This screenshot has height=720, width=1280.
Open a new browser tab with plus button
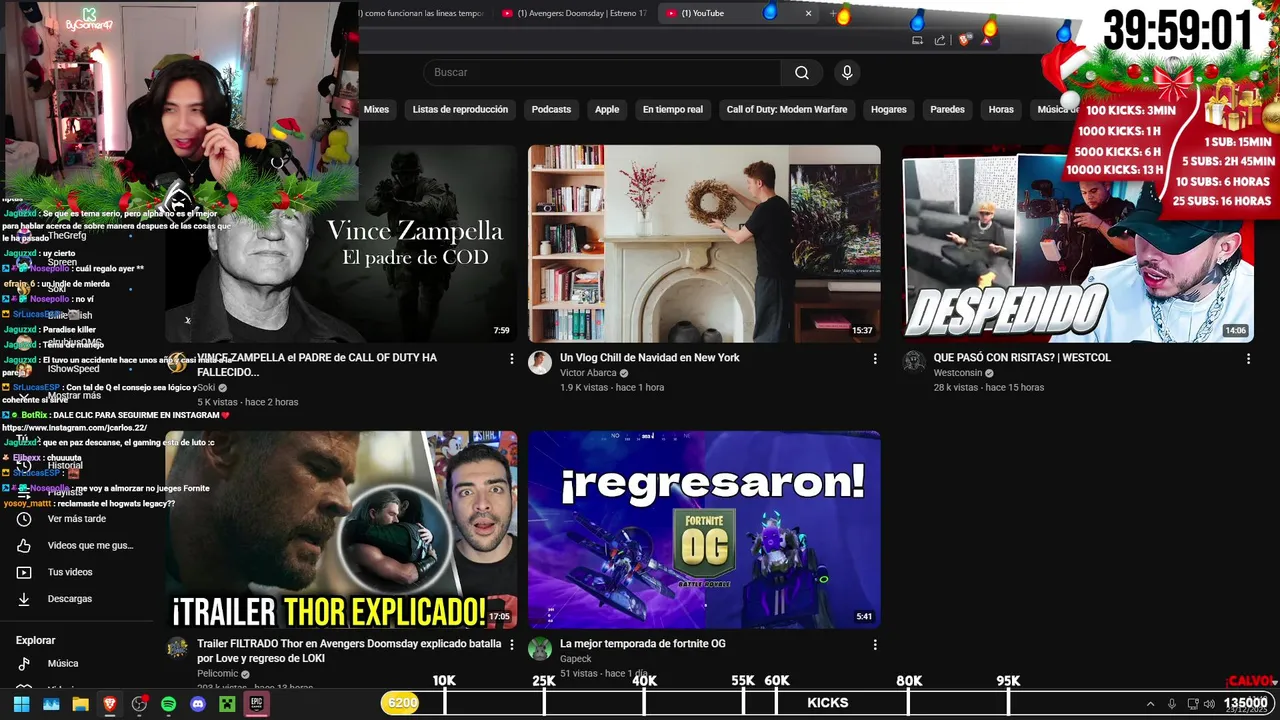point(834,14)
